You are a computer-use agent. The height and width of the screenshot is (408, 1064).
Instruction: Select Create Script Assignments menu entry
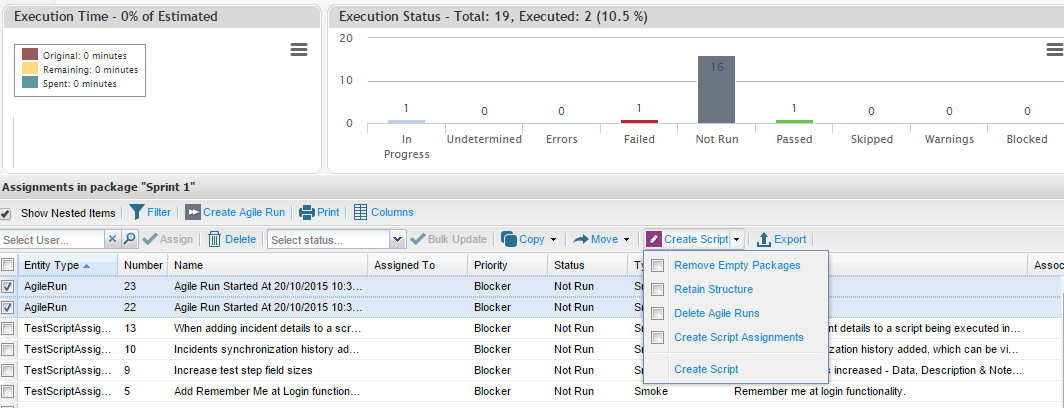pyautogui.click(x=738, y=337)
